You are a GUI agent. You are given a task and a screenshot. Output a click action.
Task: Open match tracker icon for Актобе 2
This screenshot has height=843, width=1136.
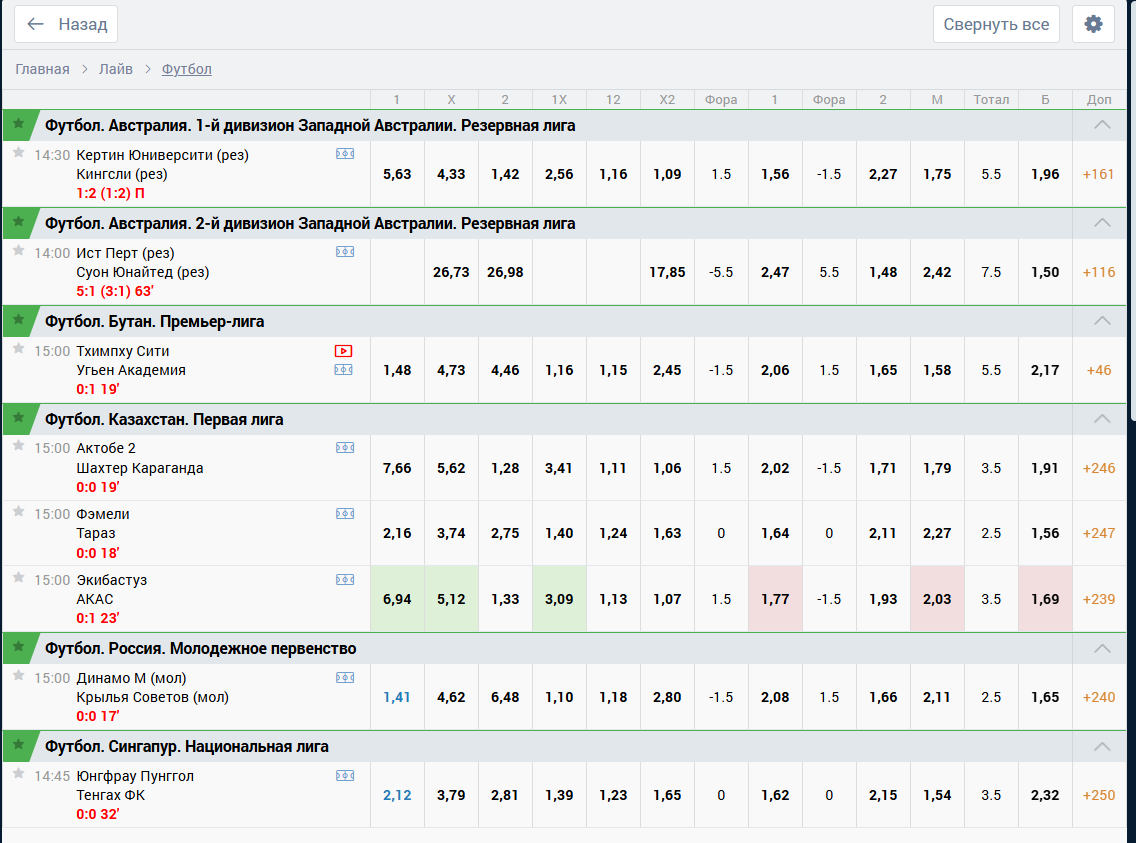point(345,448)
